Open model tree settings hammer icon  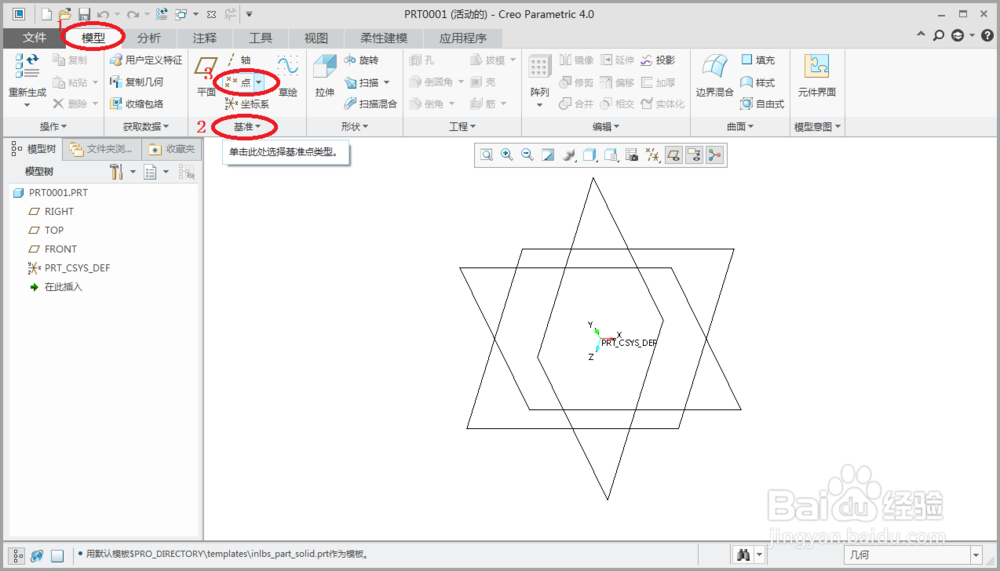click(116, 172)
